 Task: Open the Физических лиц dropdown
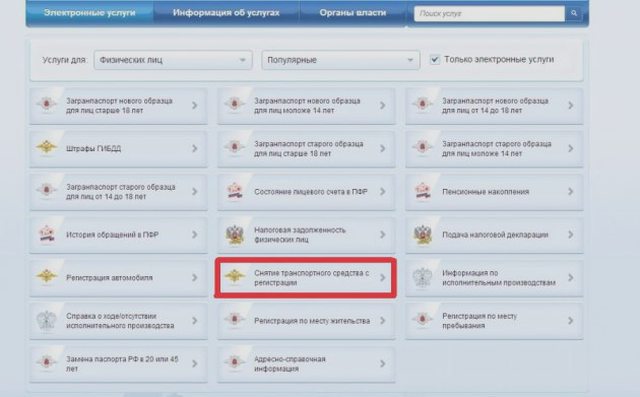click(173, 60)
